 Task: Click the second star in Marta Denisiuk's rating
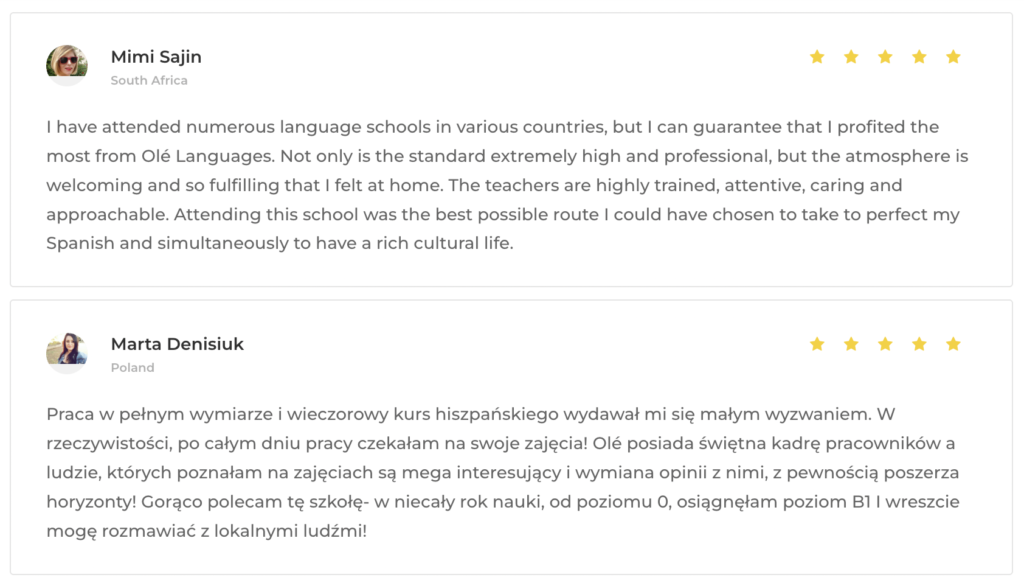pyautogui.click(x=851, y=344)
